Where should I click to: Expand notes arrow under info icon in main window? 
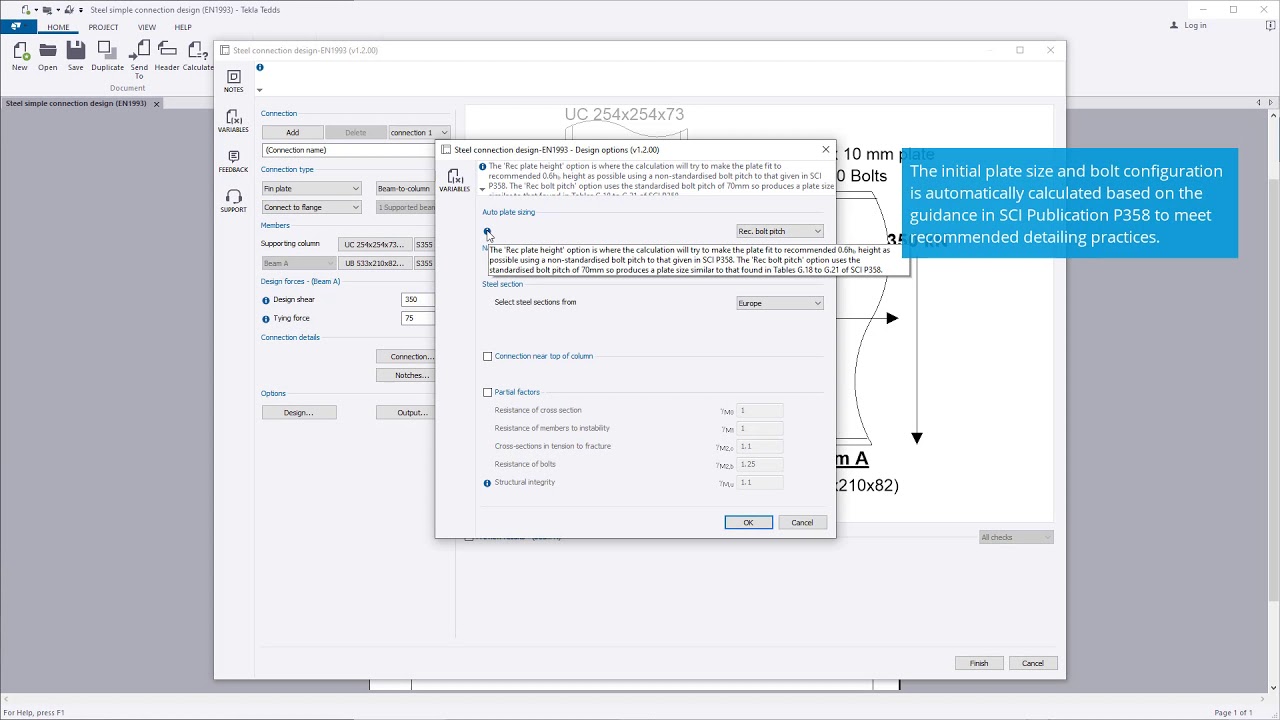(259, 90)
